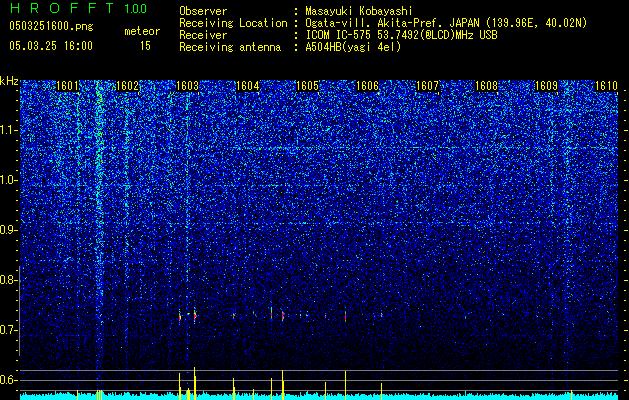Click the 1601 time marker

pos(67,86)
